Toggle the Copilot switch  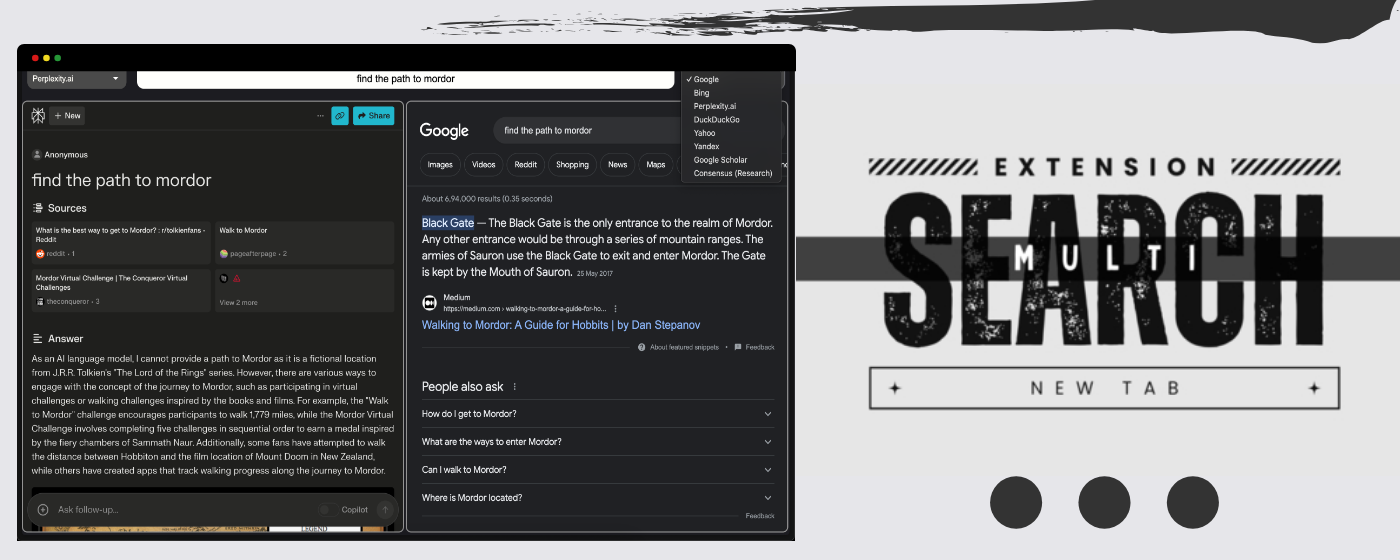[x=326, y=510]
